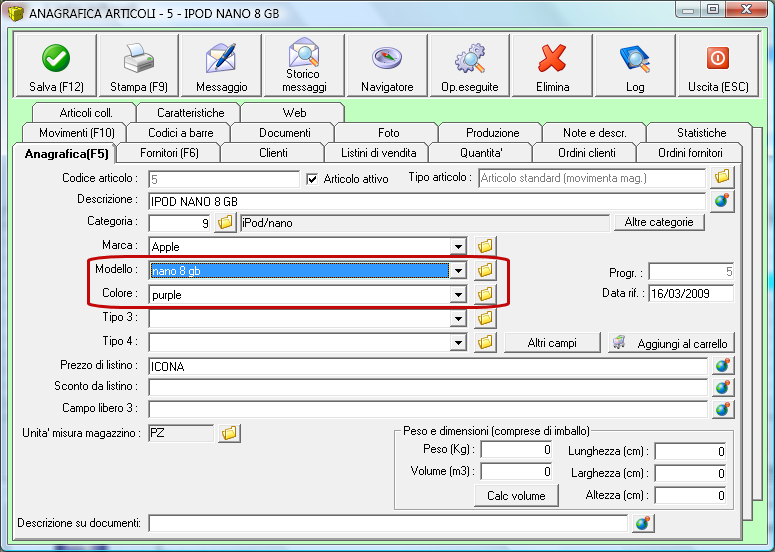This screenshot has height=552, width=775.
Task: Open folder icon beside Modello dropdown
Action: [485, 270]
